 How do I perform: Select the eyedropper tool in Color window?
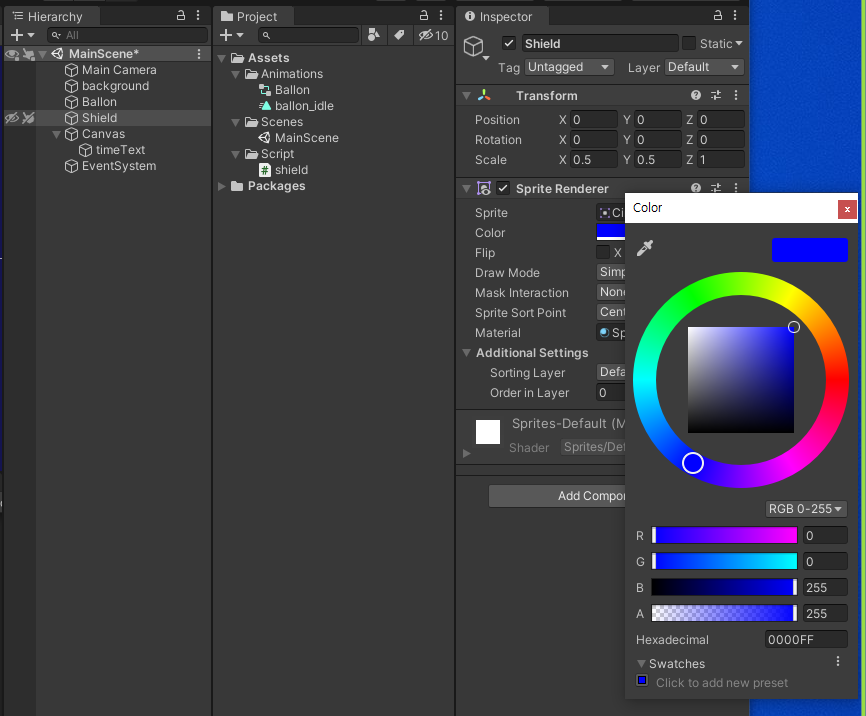point(645,248)
